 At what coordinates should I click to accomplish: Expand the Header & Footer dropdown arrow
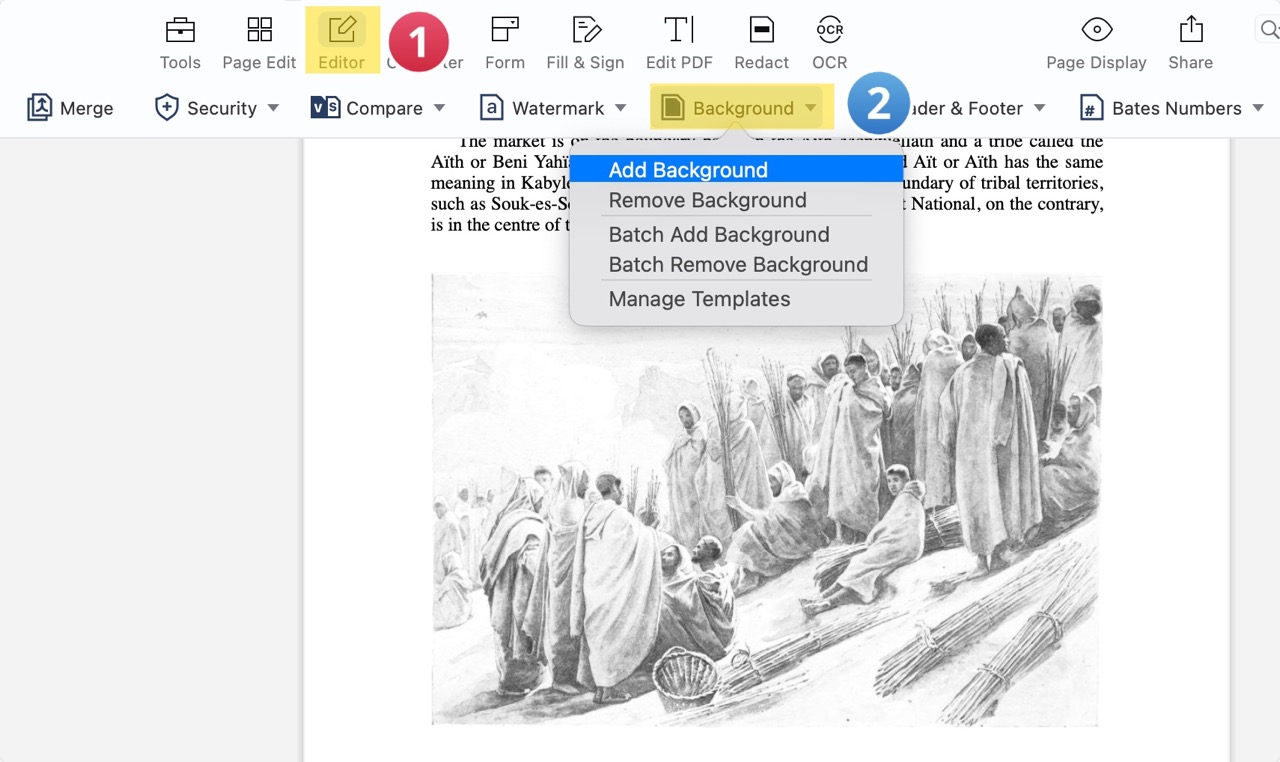(1039, 108)
